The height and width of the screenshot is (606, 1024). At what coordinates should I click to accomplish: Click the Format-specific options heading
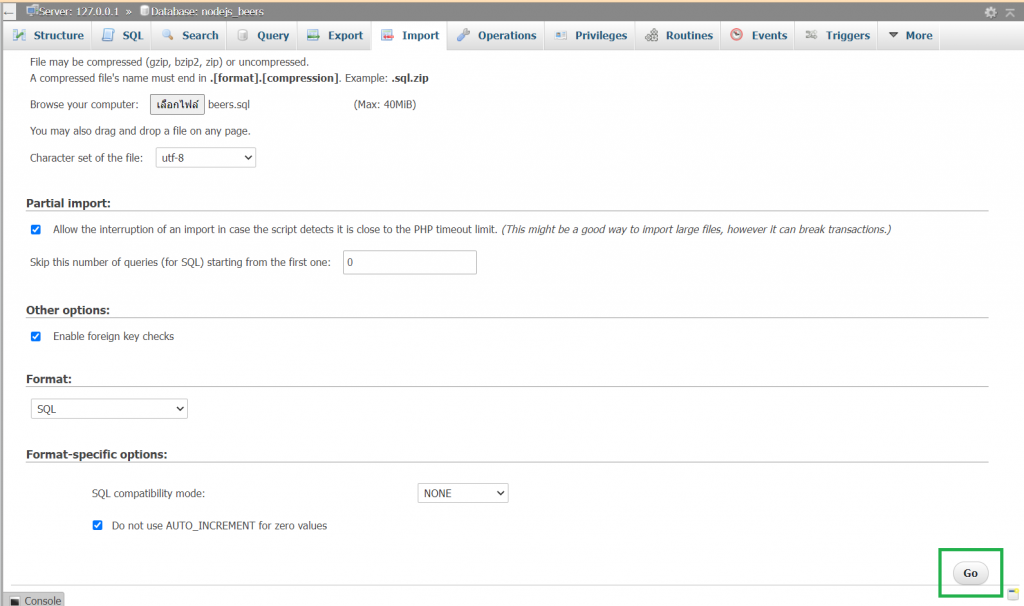click(97, 454)
